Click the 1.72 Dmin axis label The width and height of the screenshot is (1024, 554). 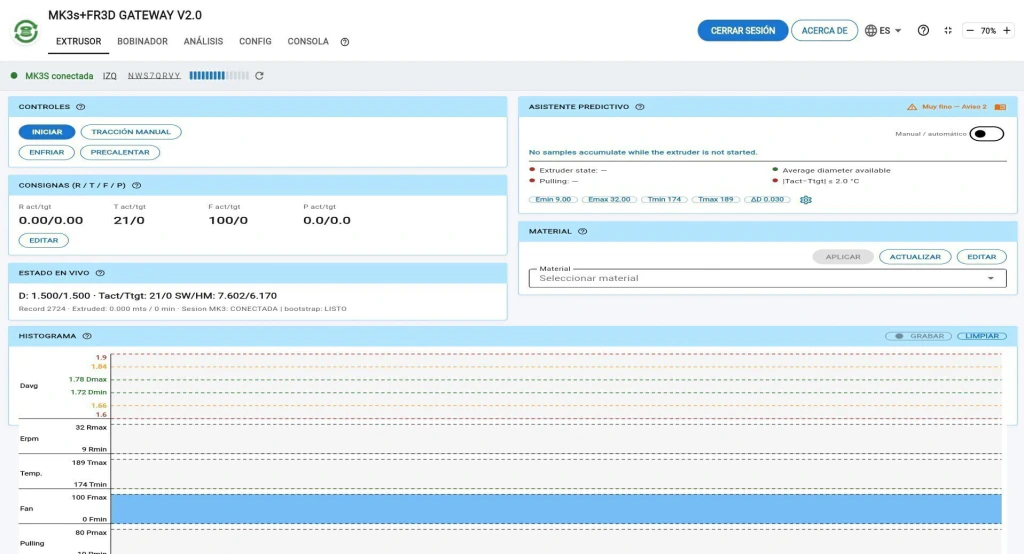[89, 393]
